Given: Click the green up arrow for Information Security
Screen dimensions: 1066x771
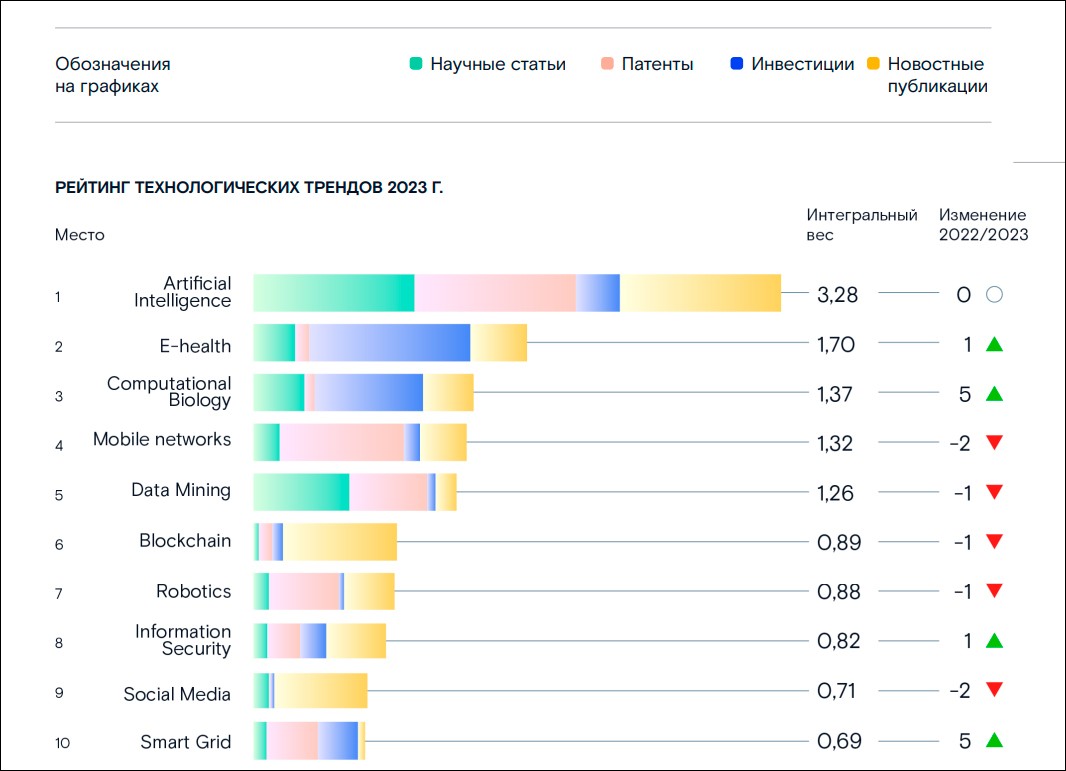Looking at the screenshot, I should (x=995, y=640).
